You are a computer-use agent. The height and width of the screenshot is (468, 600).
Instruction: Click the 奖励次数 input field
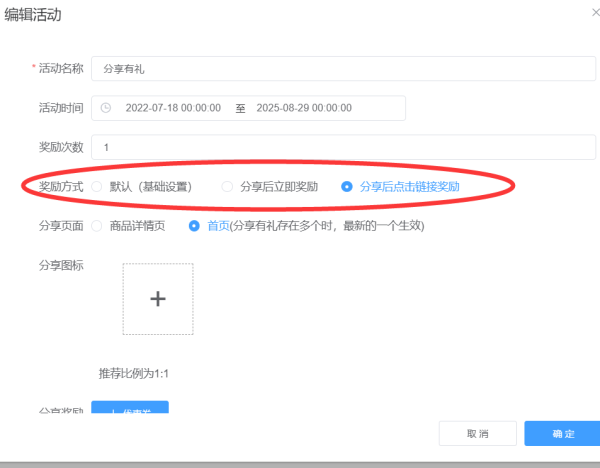342,147
